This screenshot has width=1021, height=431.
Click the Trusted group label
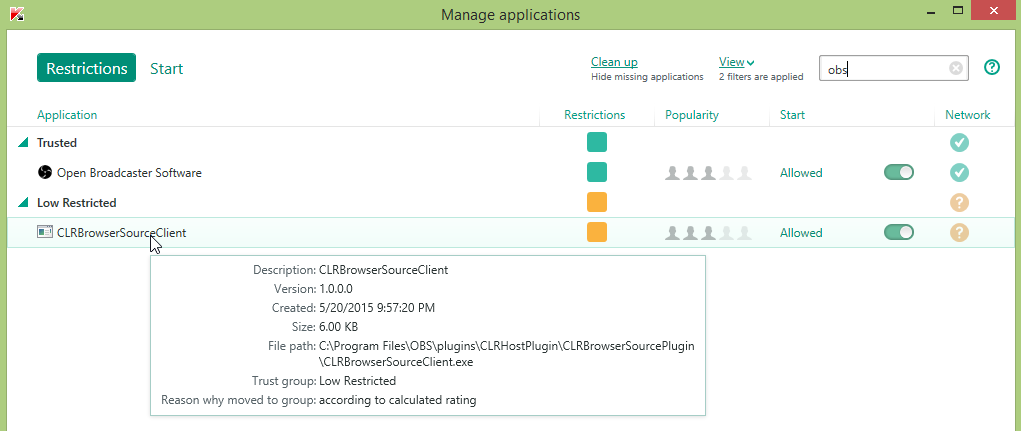pyautogui.click(x=57, y=143)
